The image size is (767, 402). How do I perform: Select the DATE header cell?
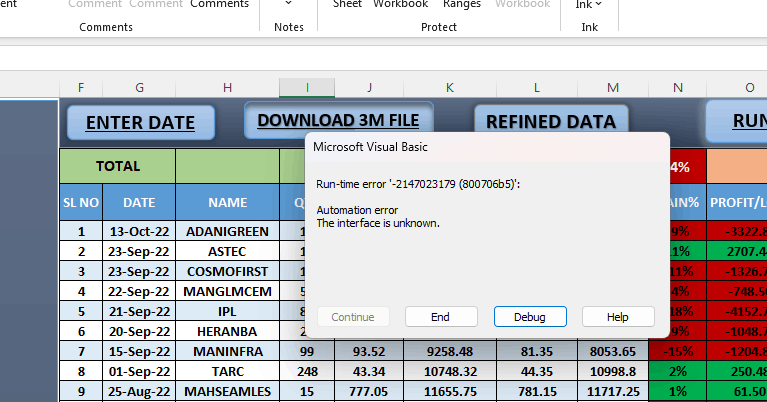[139, 202]
